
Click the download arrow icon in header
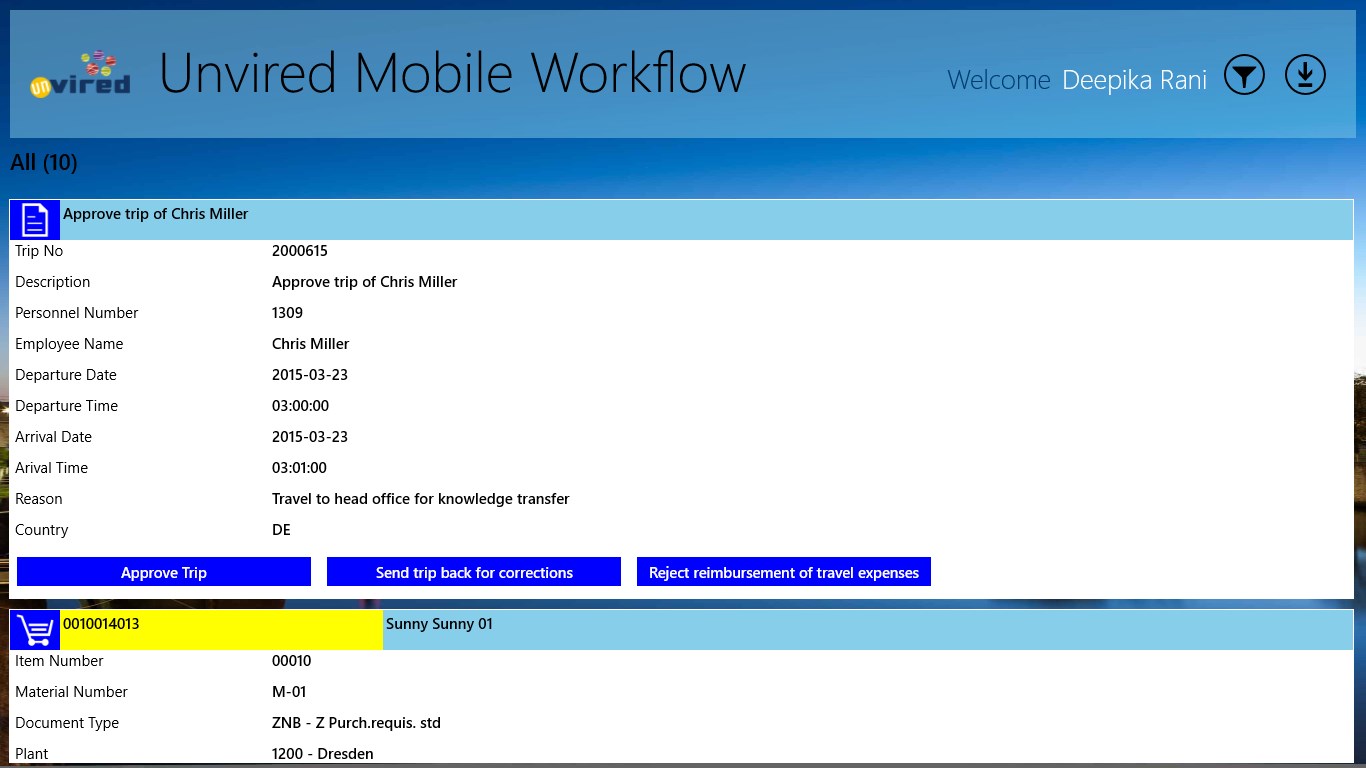1305,76
